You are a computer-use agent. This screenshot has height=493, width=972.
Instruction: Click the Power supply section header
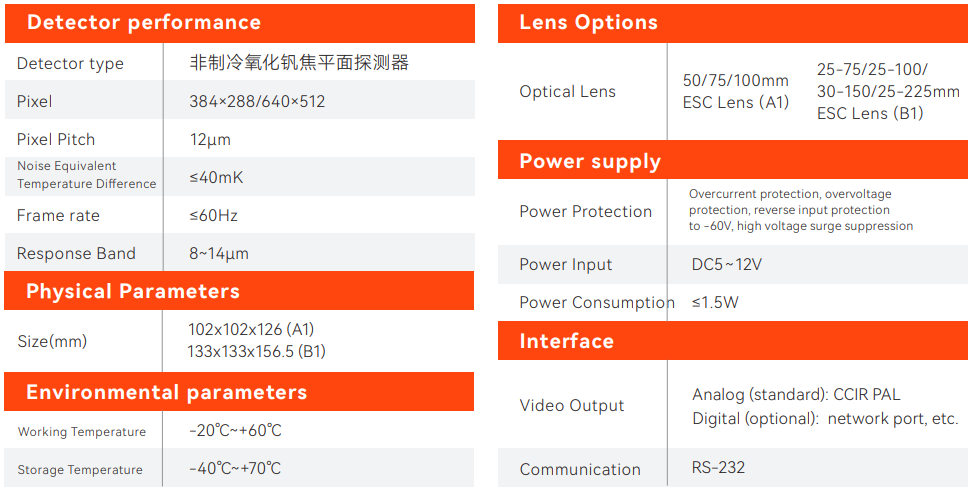coord(590,162)
